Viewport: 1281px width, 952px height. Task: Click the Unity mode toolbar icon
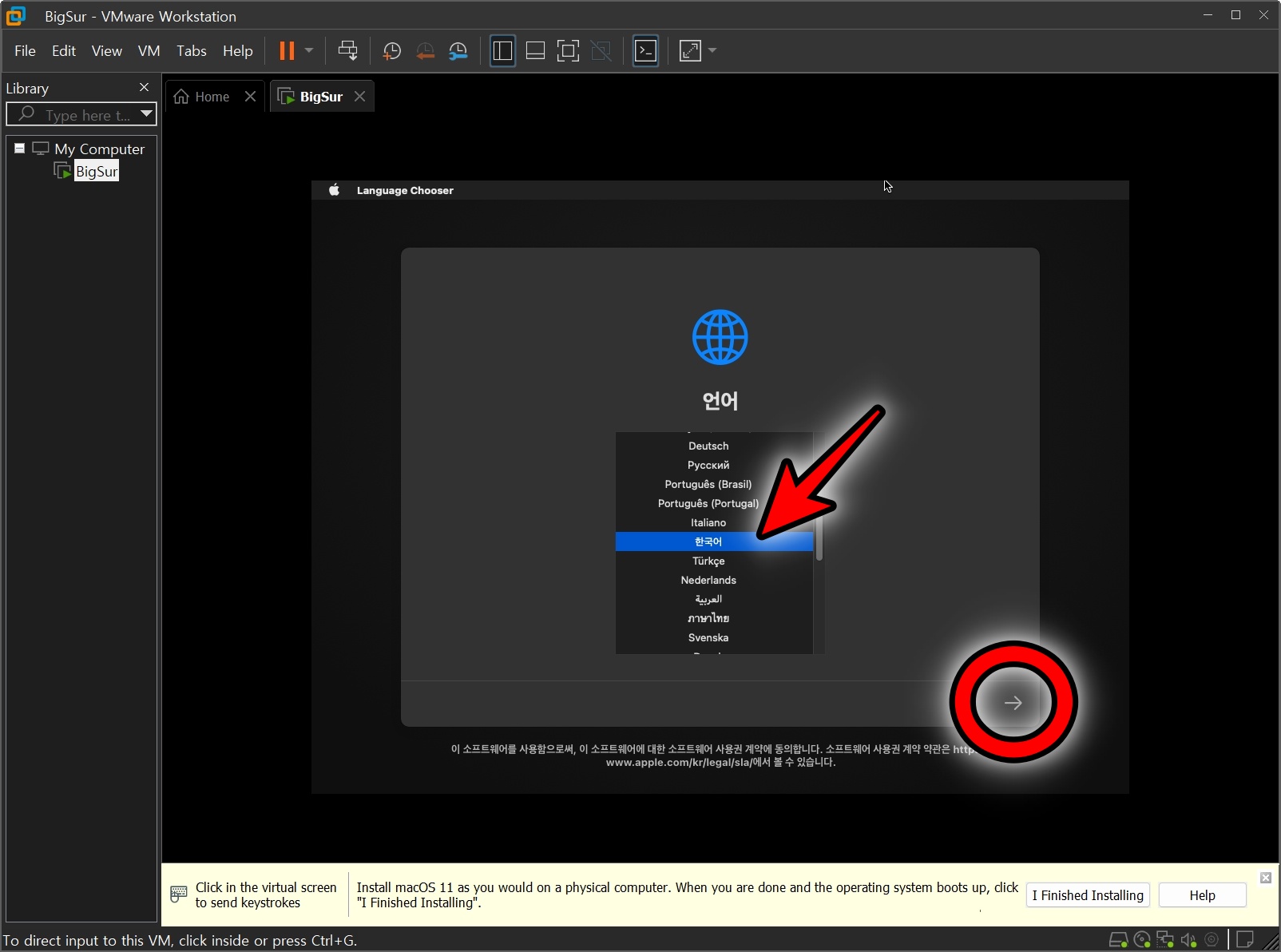(x=601, y=51)
